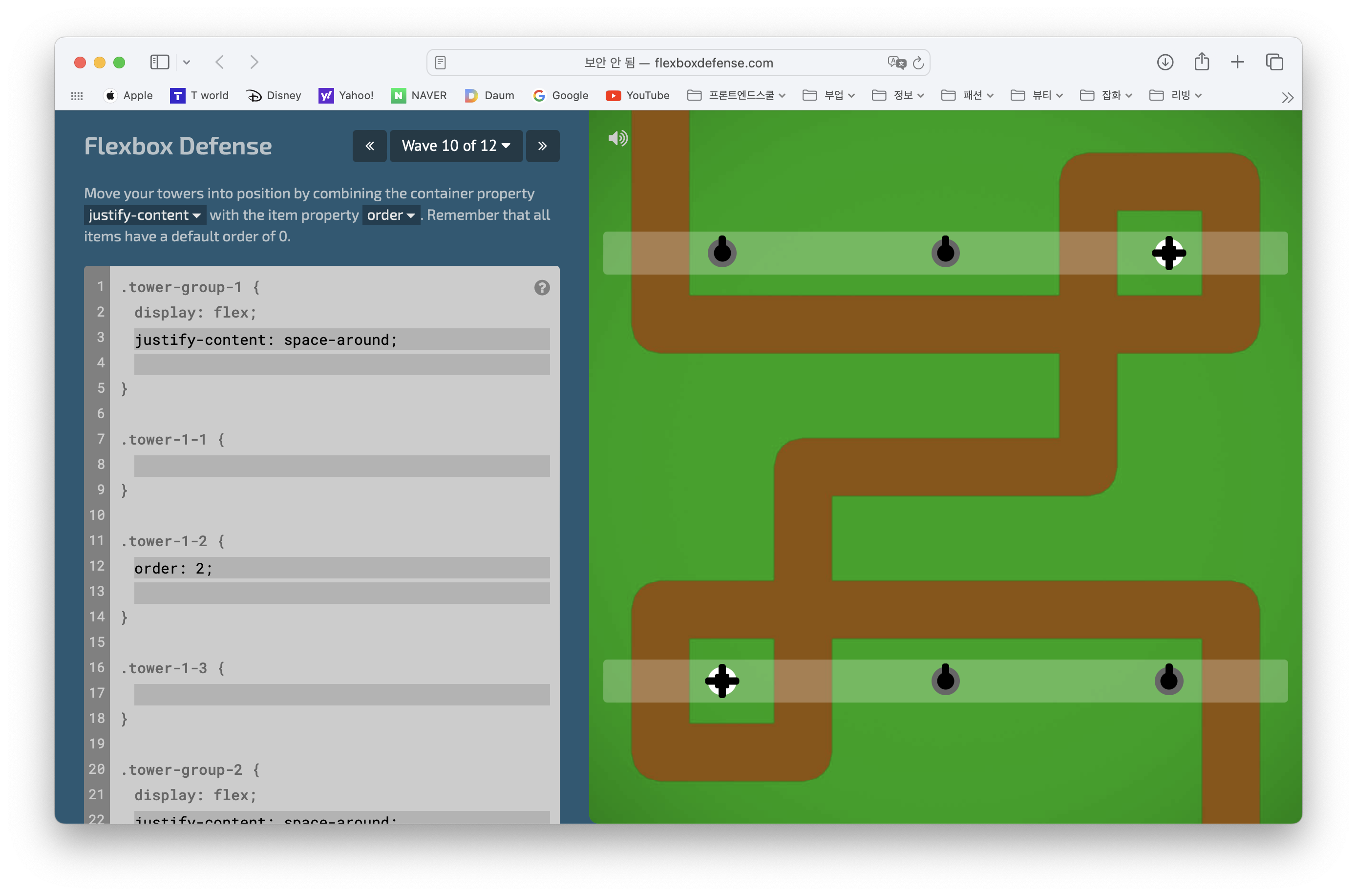Expand the 리빙 bookmark folder
Viewport: 1357px width, 896px height.
tap(1175, 95)
